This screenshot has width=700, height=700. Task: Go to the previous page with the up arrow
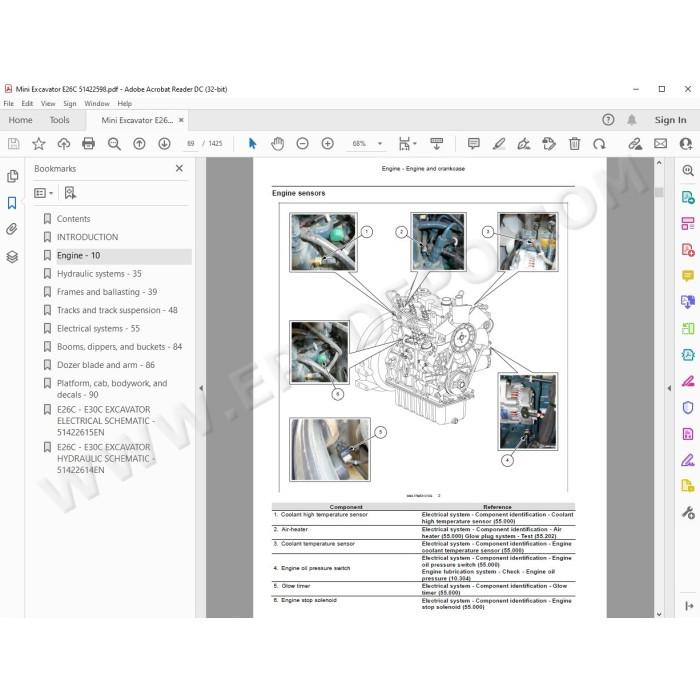click(x=139, y=144)
